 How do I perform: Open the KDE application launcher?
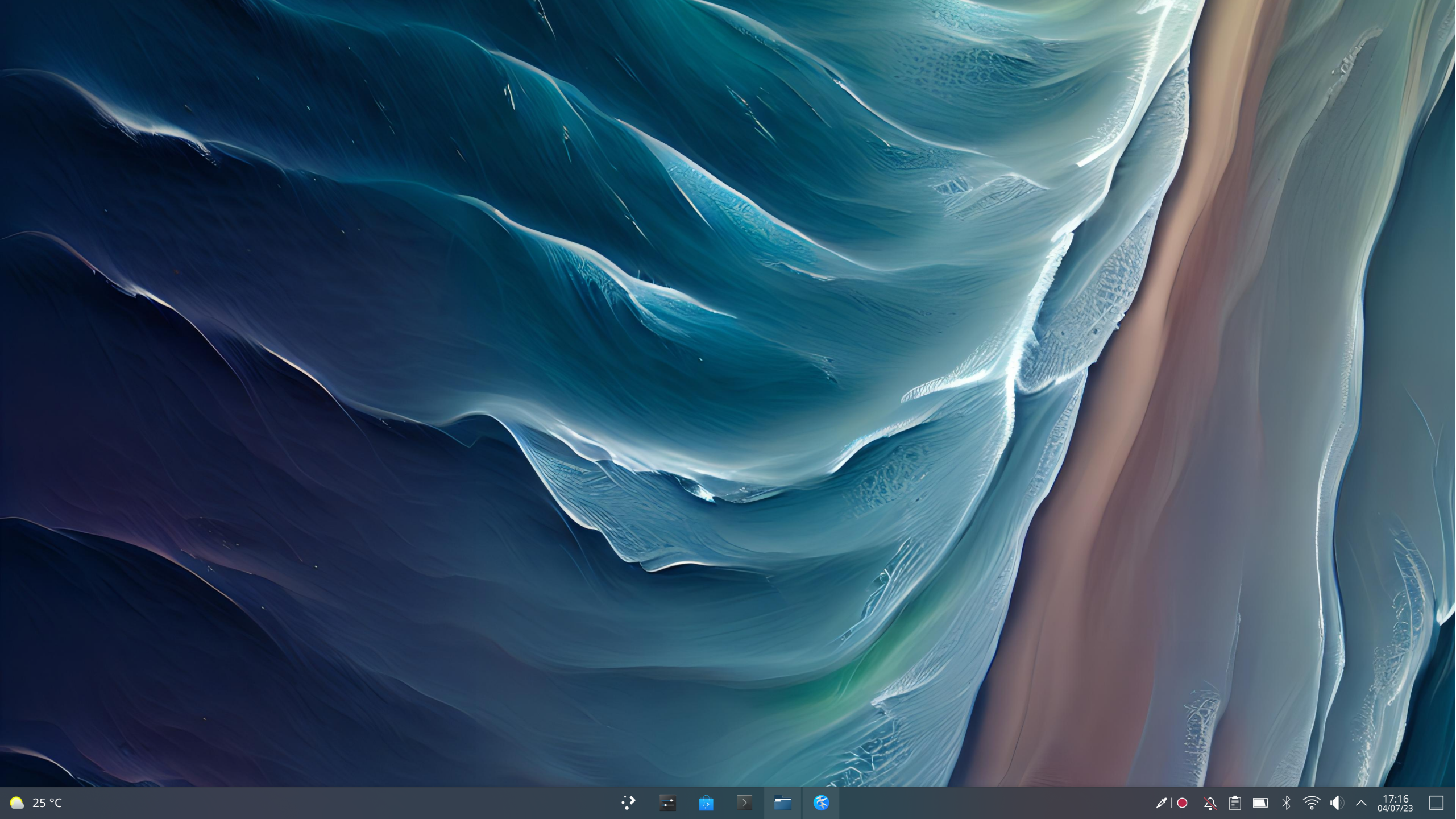coord(628,803)
